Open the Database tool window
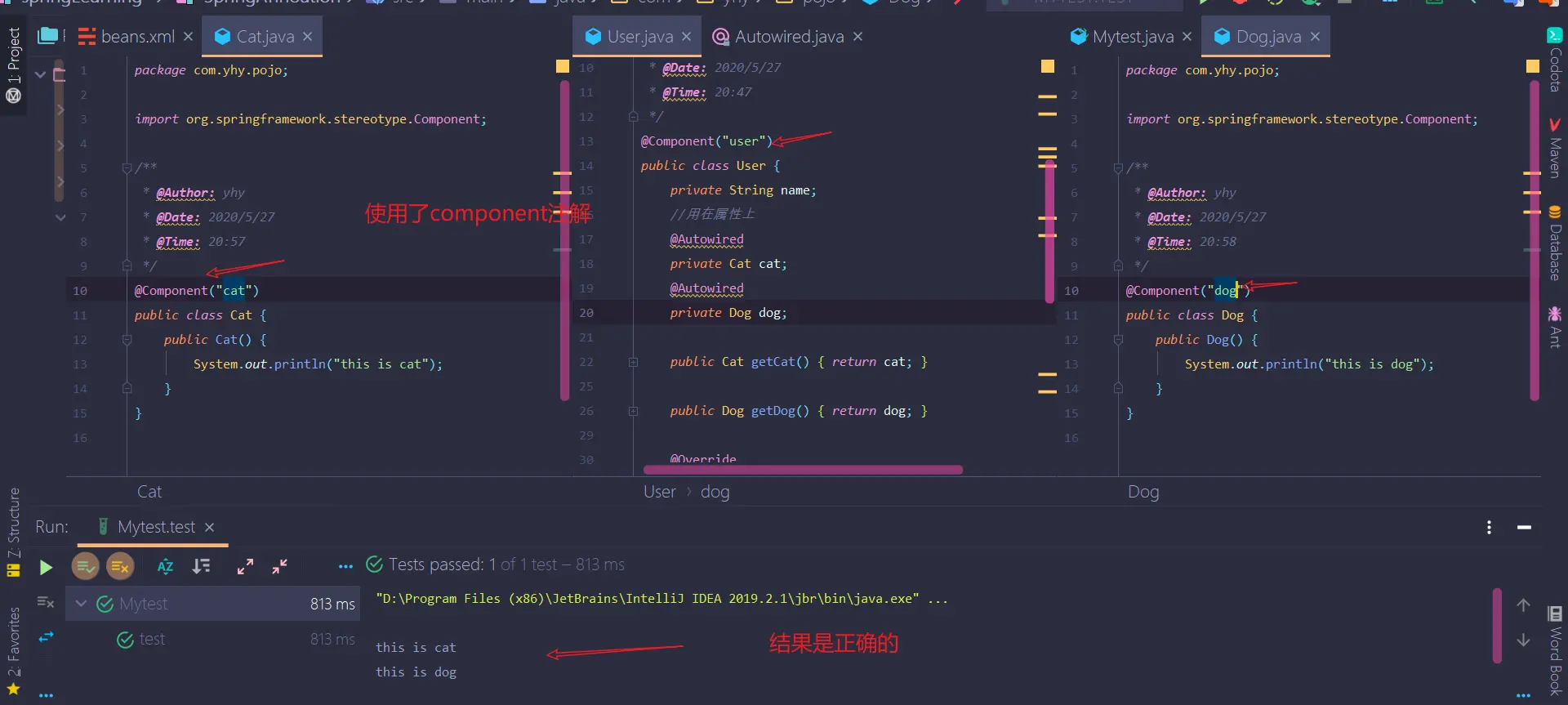 coord(1555,243)
